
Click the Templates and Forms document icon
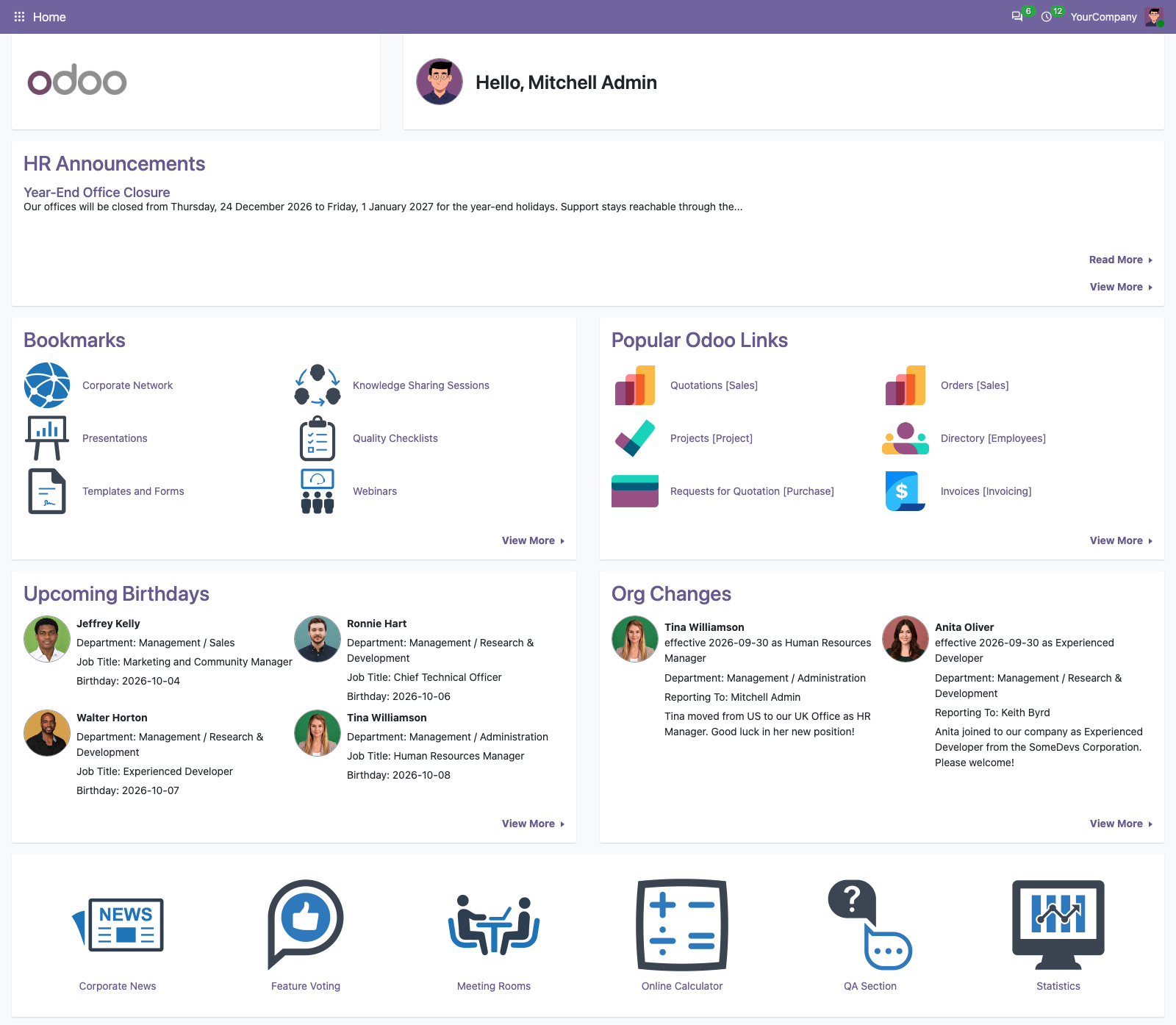click(47, 491)
